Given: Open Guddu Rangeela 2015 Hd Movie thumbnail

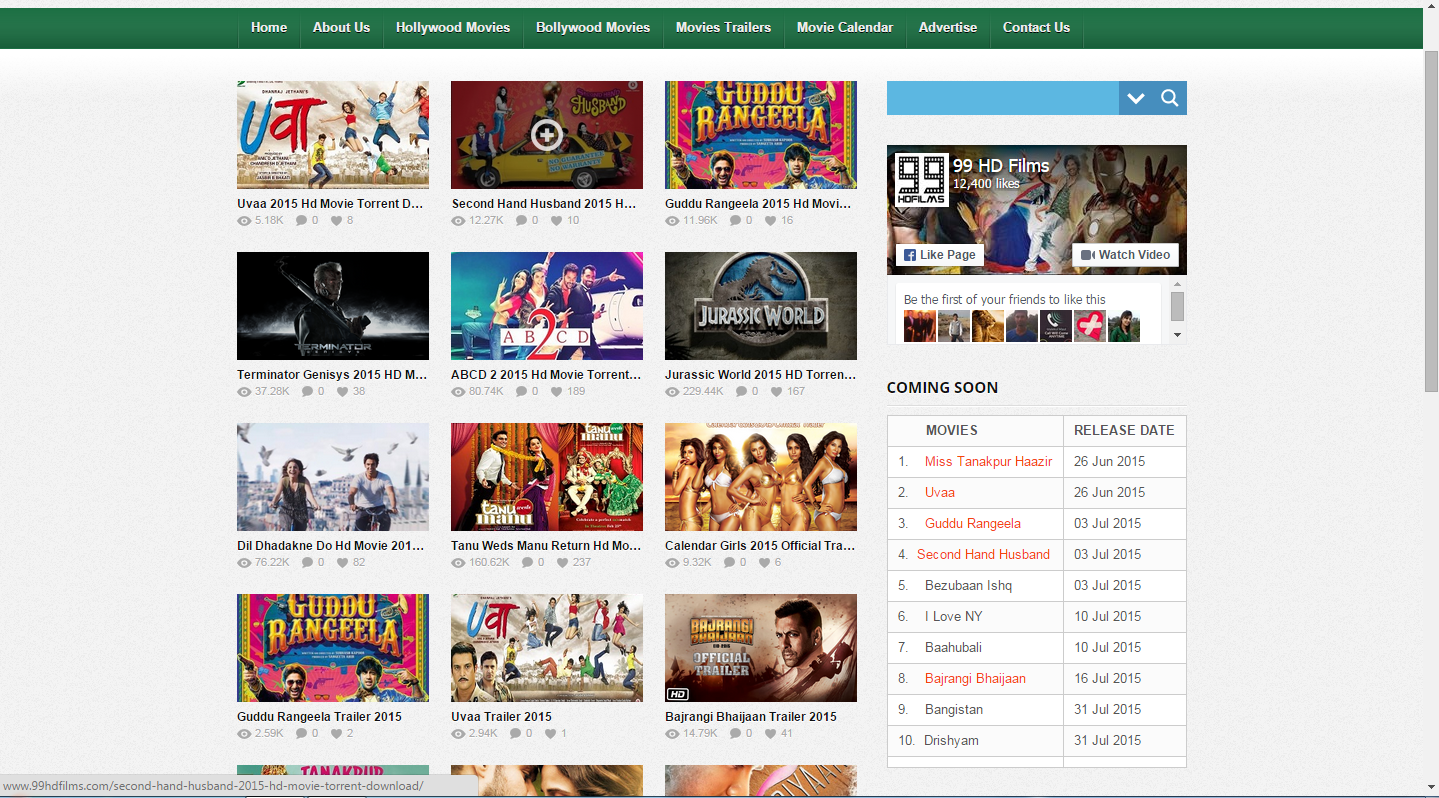Looking at the screenshot, I should click(761, 135).
